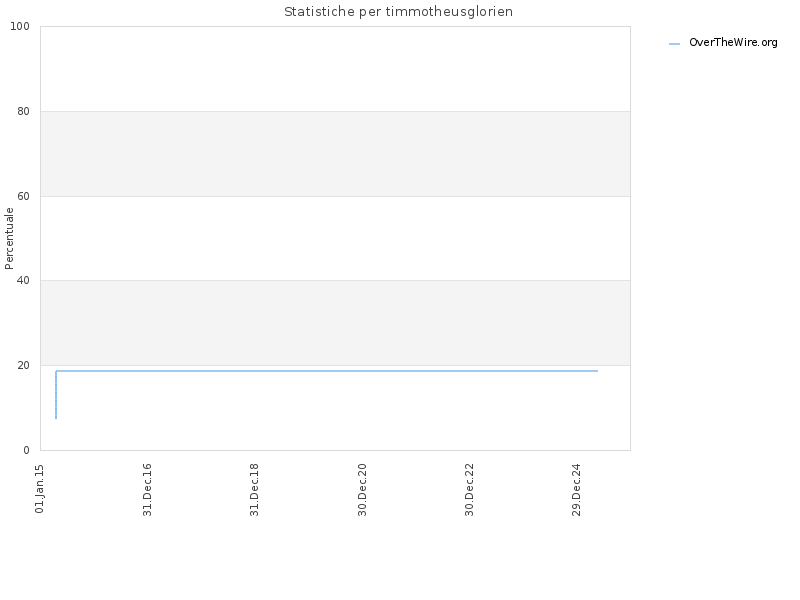
Task: Select the 30.Dec.20 x-axis date label
Action: pos(362,488)
